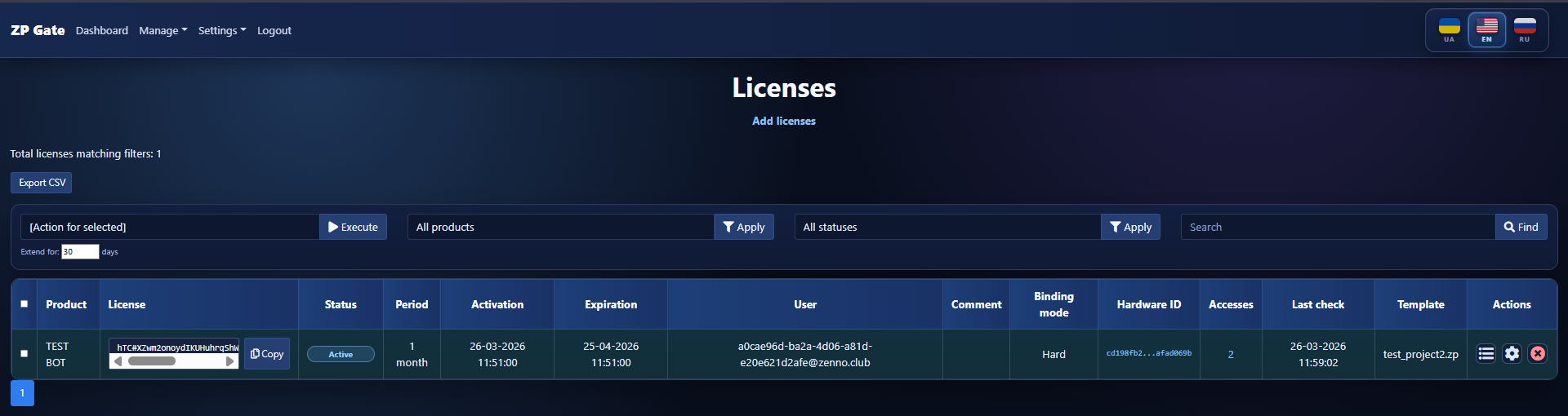Switch language to Ukrainian flag
Screen dimensions: 1568x416
tap(1449, 30)
